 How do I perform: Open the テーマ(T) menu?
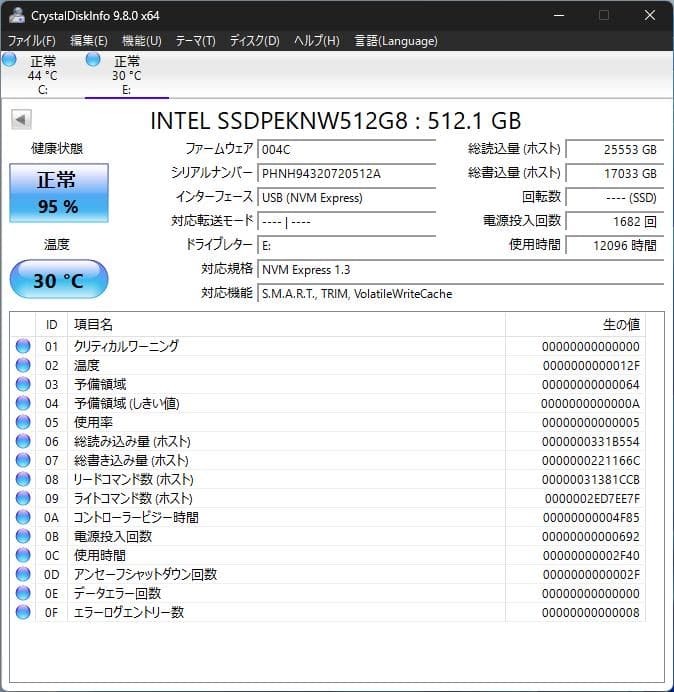pyautogui.click(x=196, y=41)
